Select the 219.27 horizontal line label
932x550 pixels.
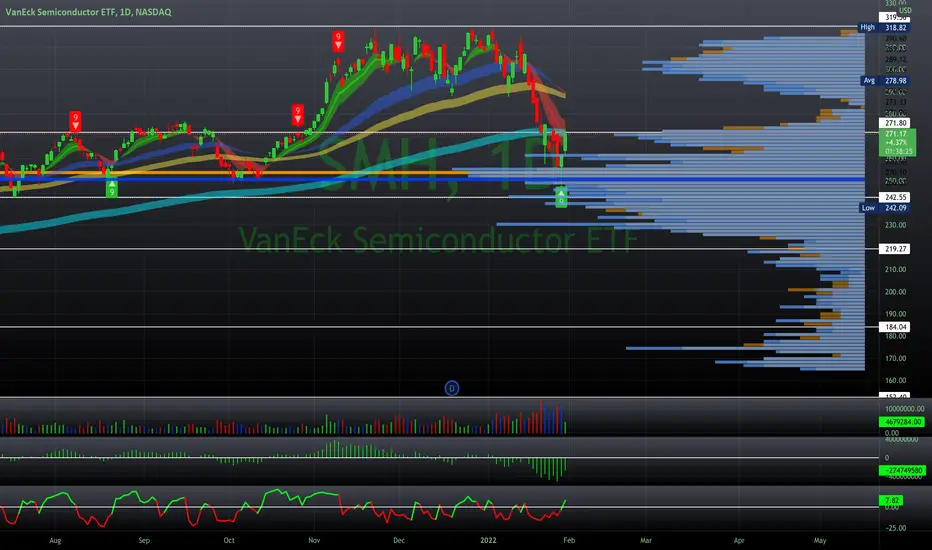click(895, 249)
